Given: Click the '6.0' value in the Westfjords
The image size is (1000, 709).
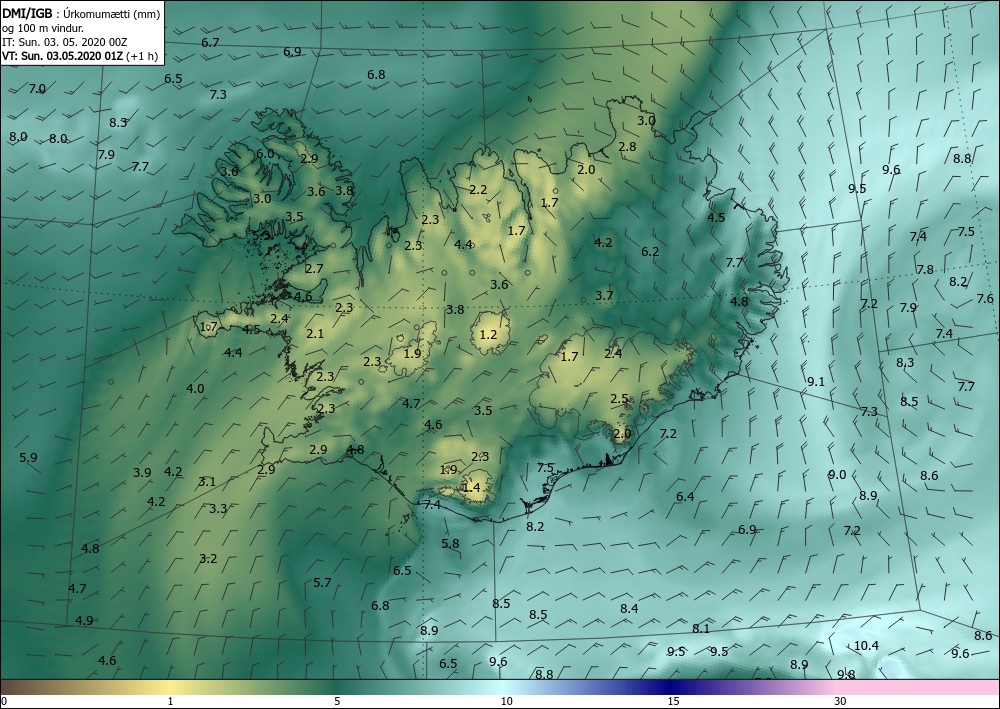Looking at the screenshot, I should pyautogui.click(x=265, y=154).
